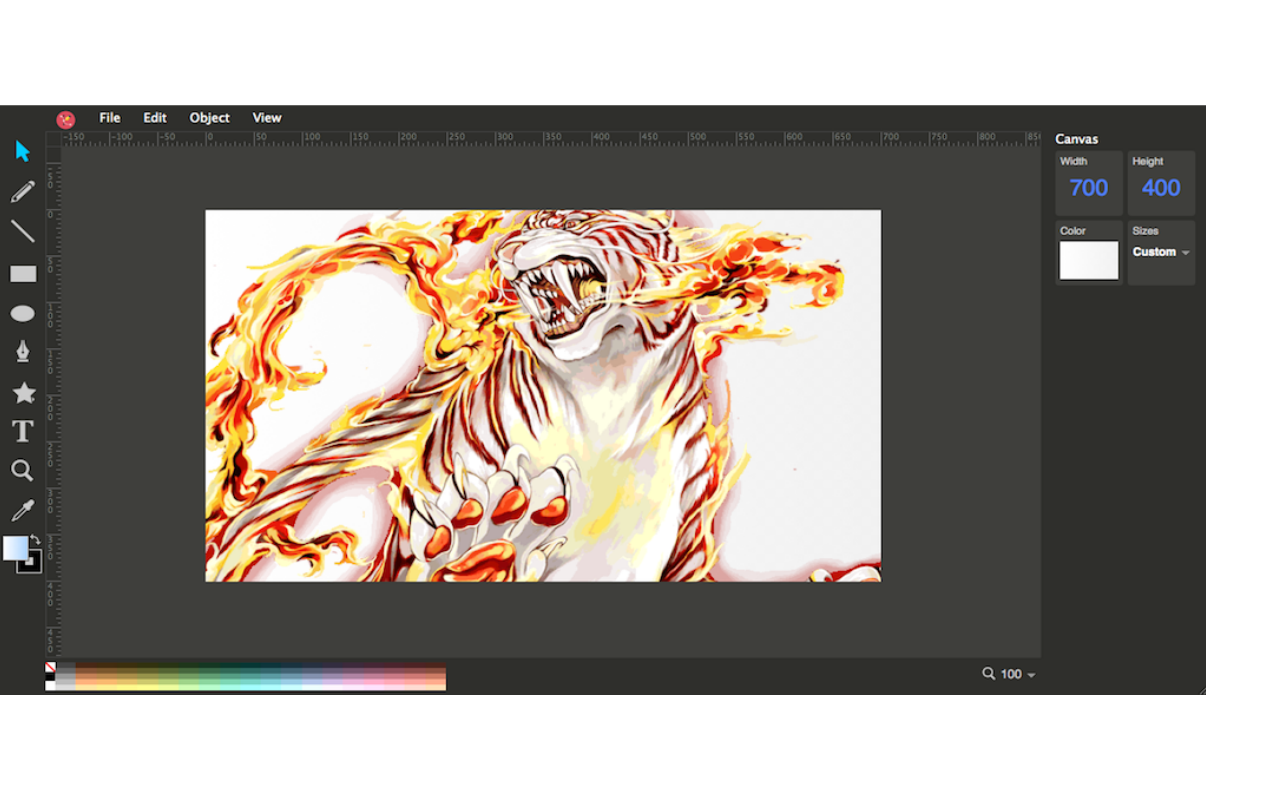Click the canvas Height value 400
This screenshot has width=1280, height=800.
(x=1161, y=188)
